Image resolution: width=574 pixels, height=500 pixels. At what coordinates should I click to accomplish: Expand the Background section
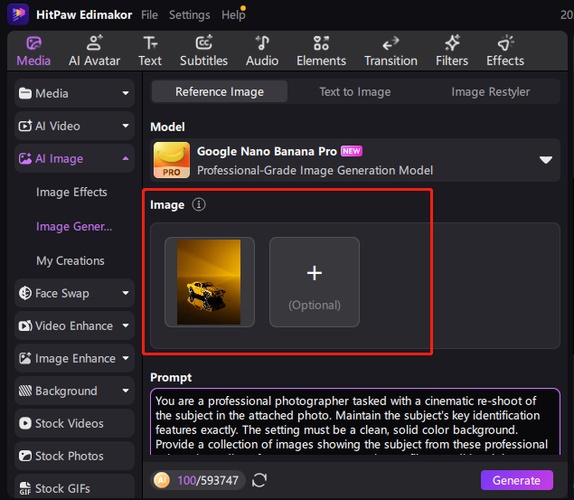74,391
